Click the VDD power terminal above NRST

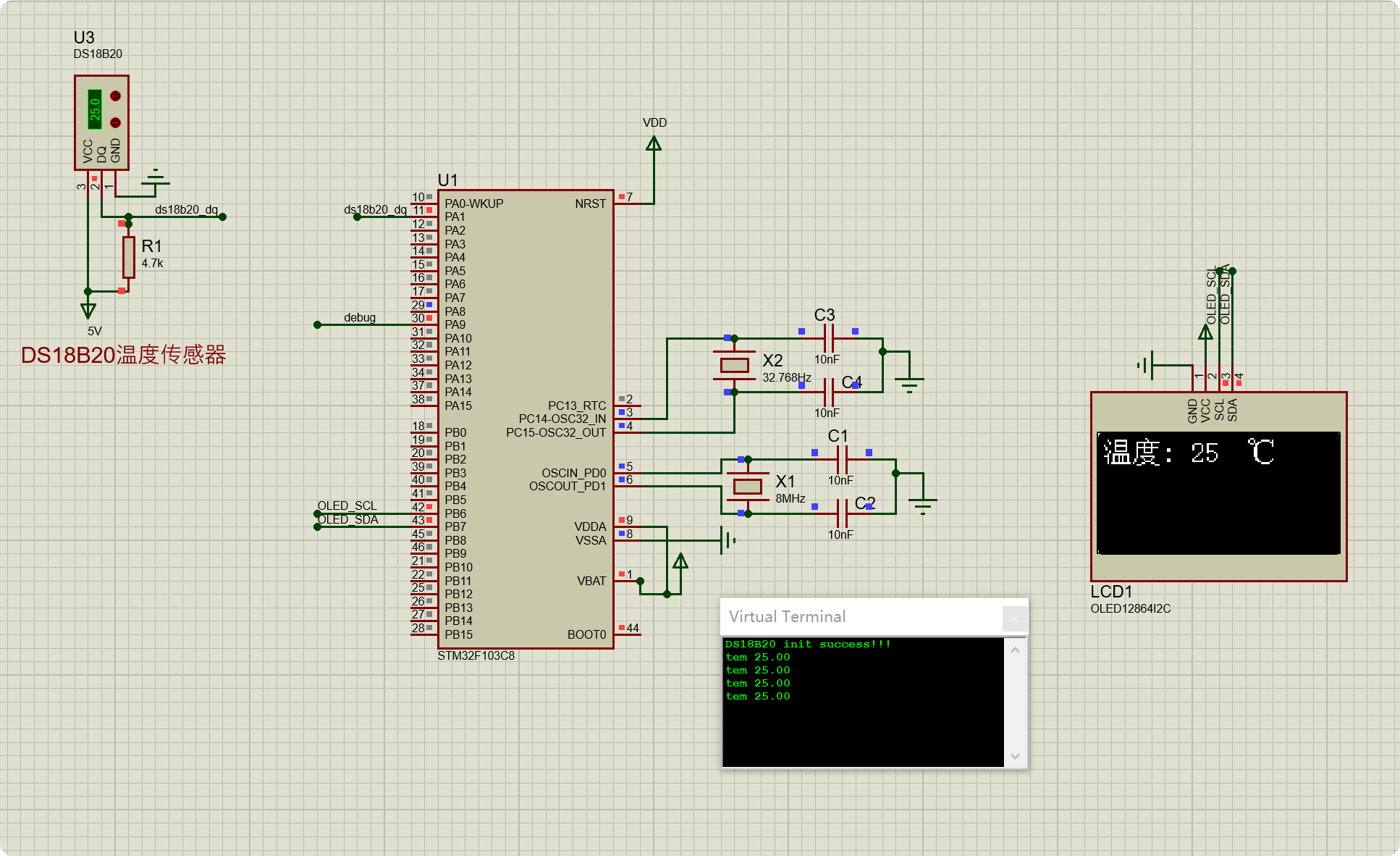654,143
